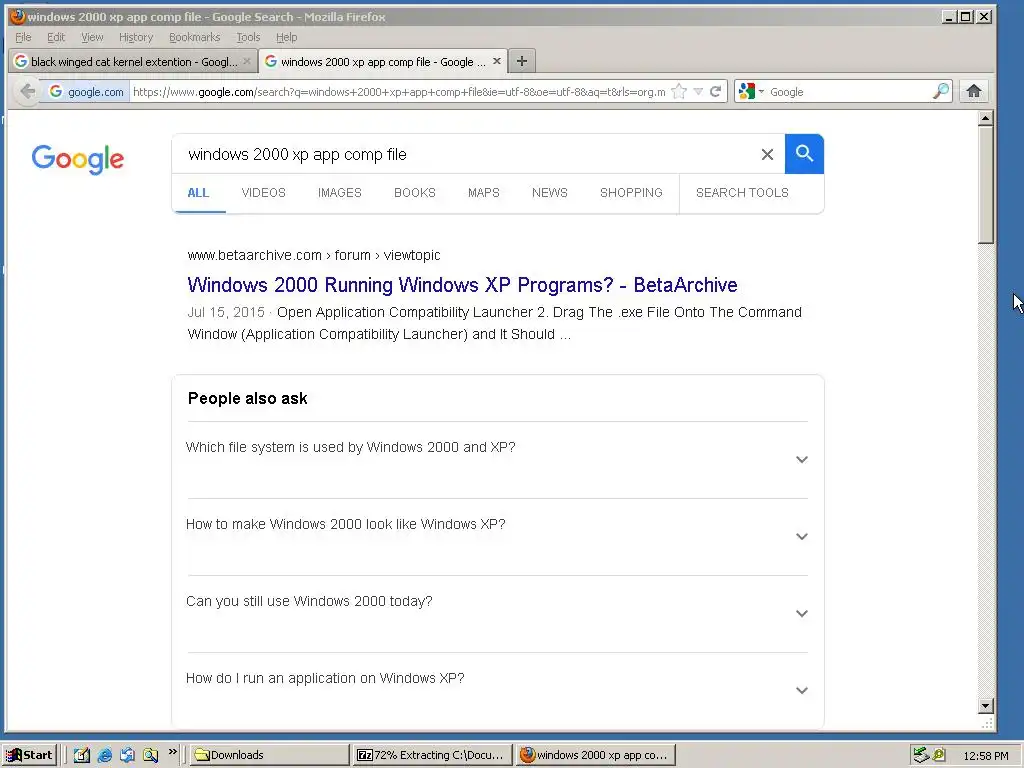Screen dimensions: 1024x768
Task: Open the URL history dropdown arrow
Action: pyautogui.click(x=698, y=91)
